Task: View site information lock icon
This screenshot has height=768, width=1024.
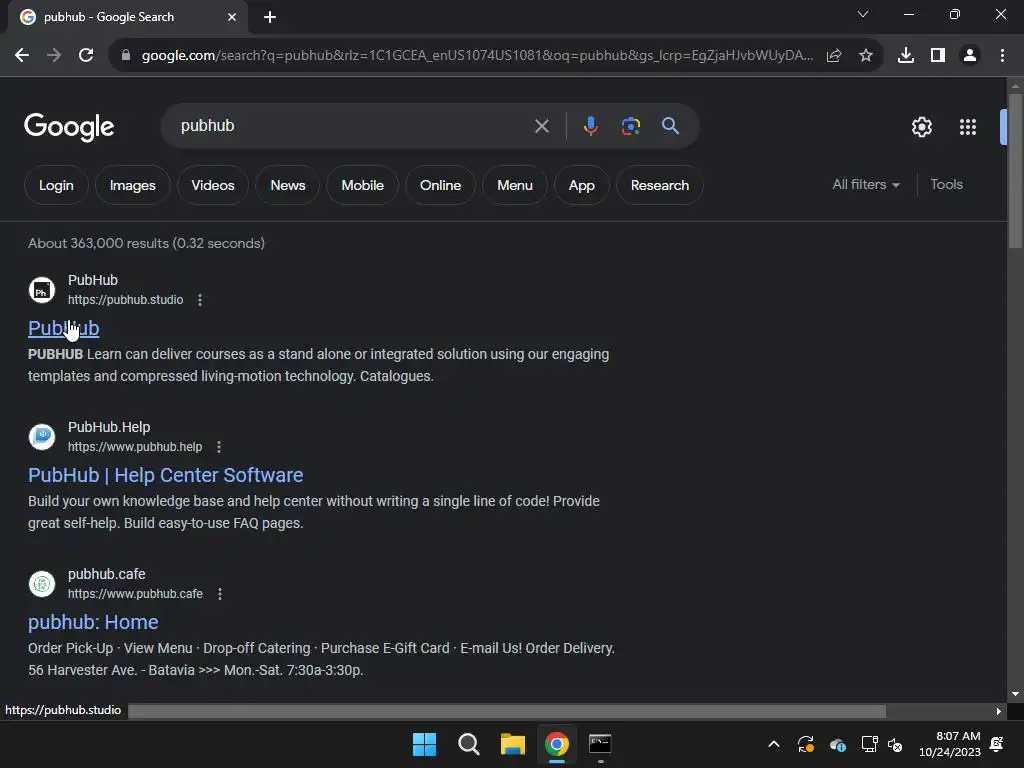Action: [126, 56]
